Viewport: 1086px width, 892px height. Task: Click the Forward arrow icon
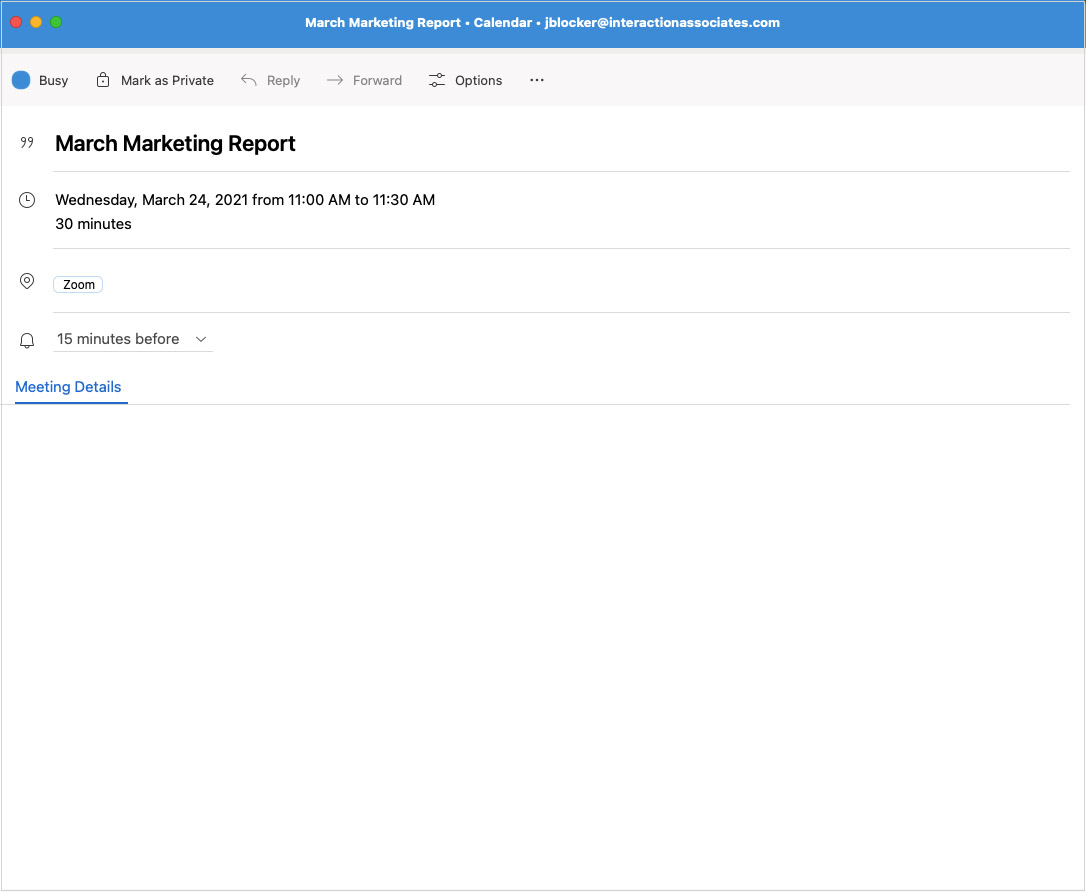click(335, 80)
